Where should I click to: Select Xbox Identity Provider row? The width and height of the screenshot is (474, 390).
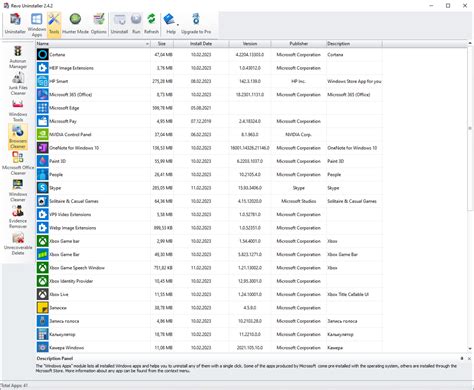(x=209, y=281)
